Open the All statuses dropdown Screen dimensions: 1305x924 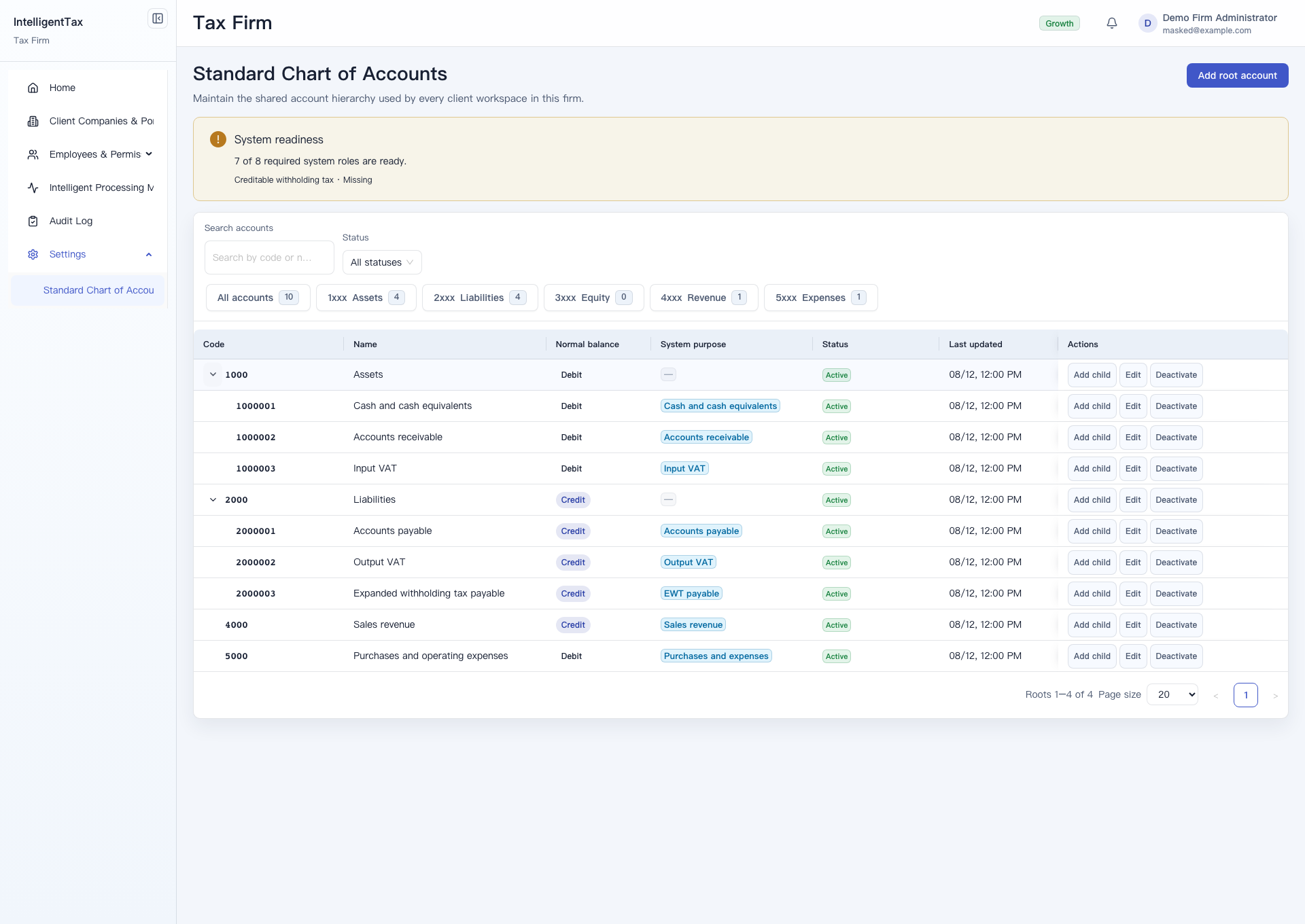pos(382,262)
